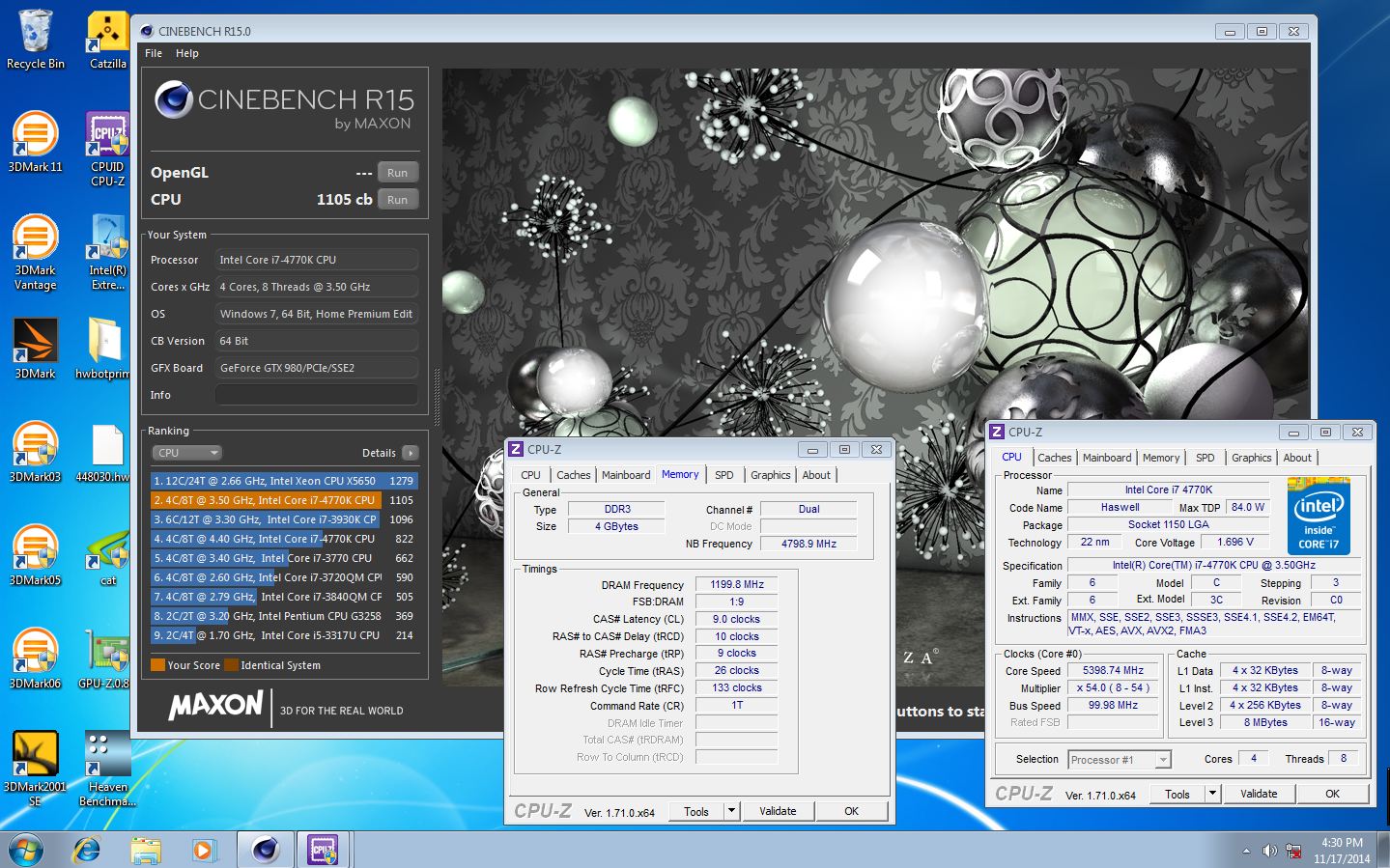Image resolution: width=1390 pixels, height=868 pixels.
Task: Open the Windows Start menu orb
Action: pos(26,850)
